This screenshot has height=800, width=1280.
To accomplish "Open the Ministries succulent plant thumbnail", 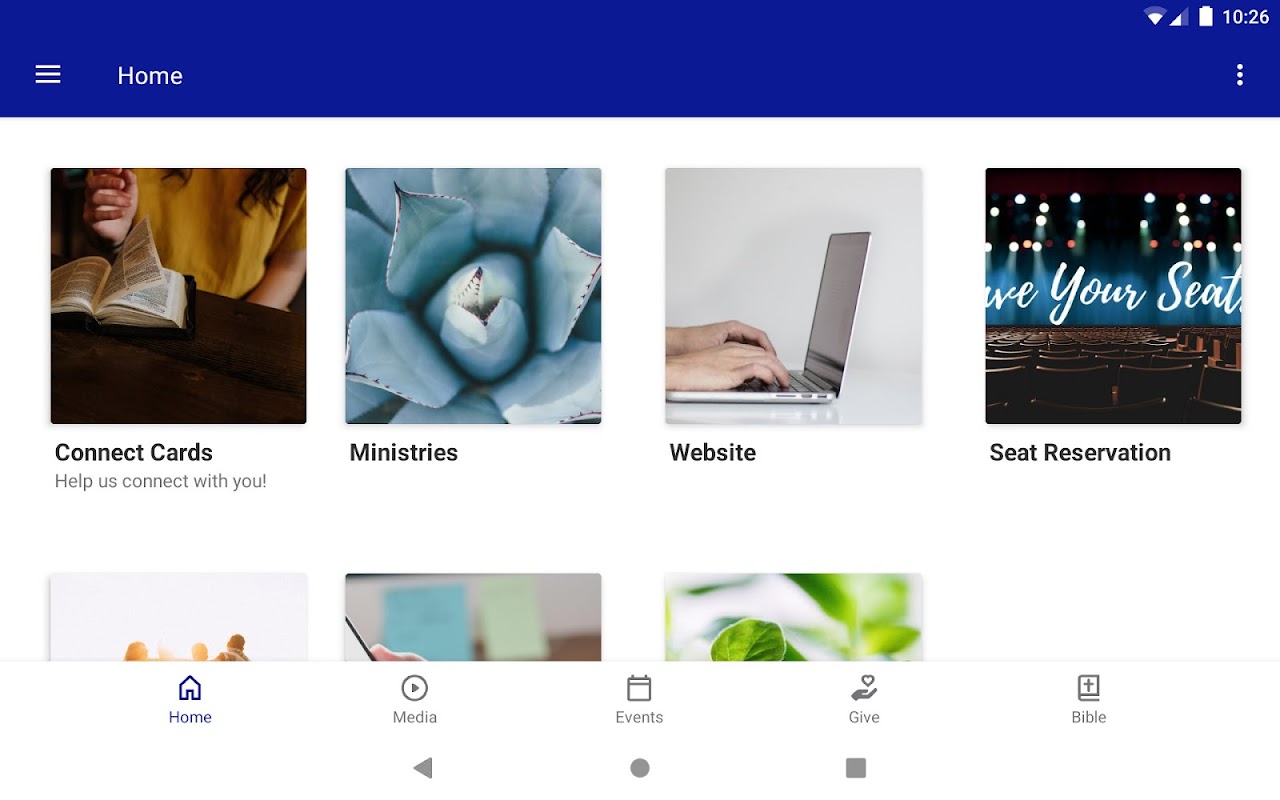I will click(473, 296).
